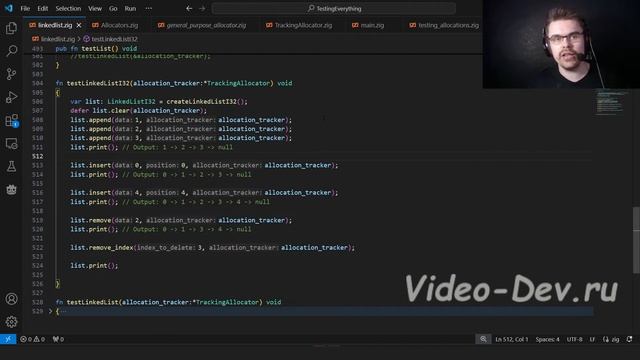Image resolution: width=640 pixels, height=360 pixels.
Task: Go back with the left arrow
Action: 189,8
